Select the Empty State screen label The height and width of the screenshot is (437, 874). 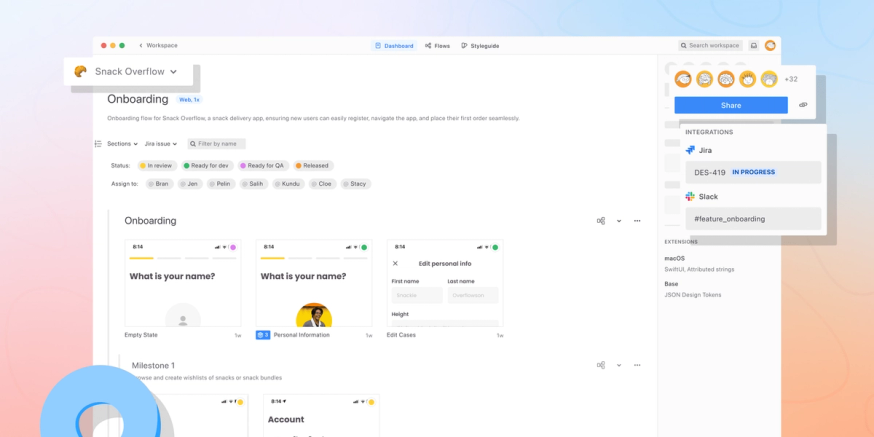[x=141, y=335]
